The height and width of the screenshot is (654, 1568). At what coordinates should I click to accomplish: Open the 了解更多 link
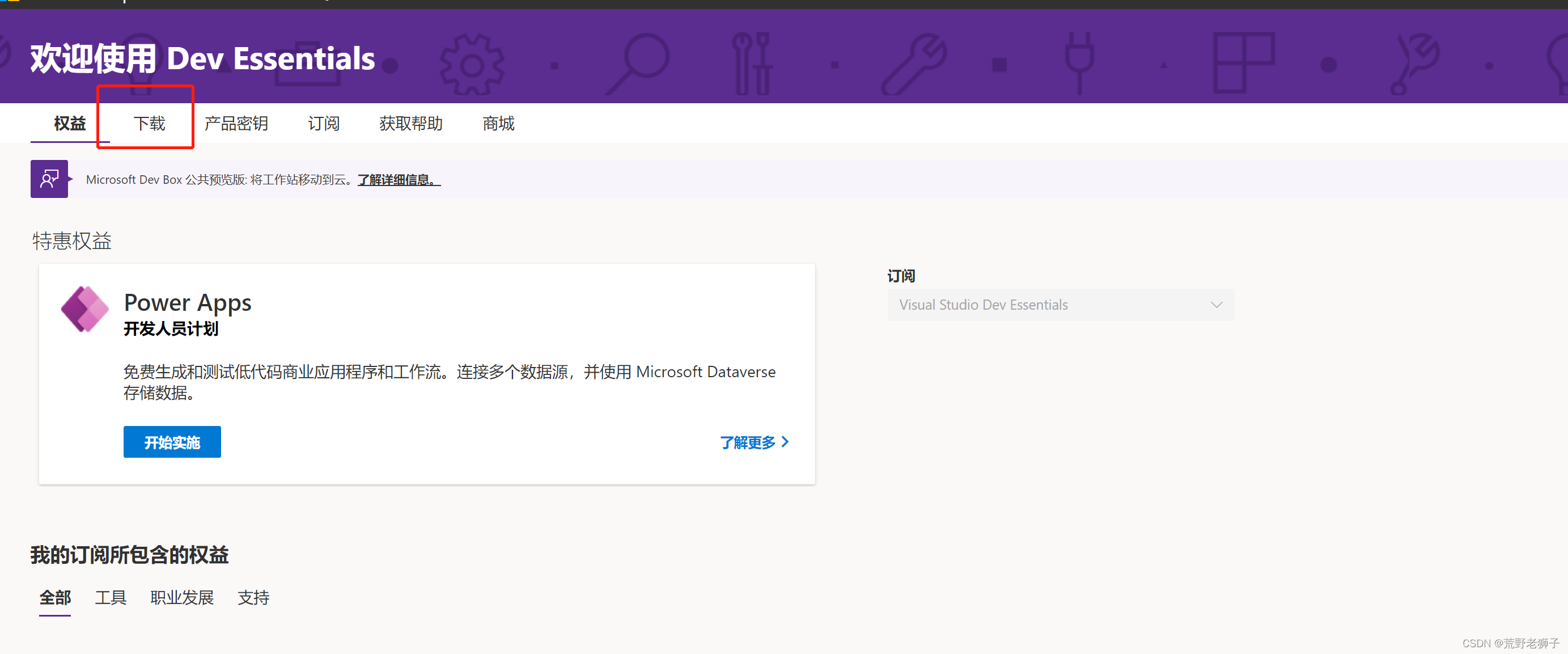point(748,442)
